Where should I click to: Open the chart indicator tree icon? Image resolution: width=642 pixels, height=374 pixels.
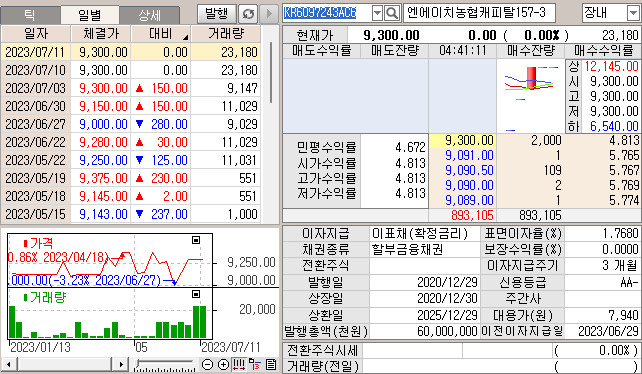tap(255, 364)
